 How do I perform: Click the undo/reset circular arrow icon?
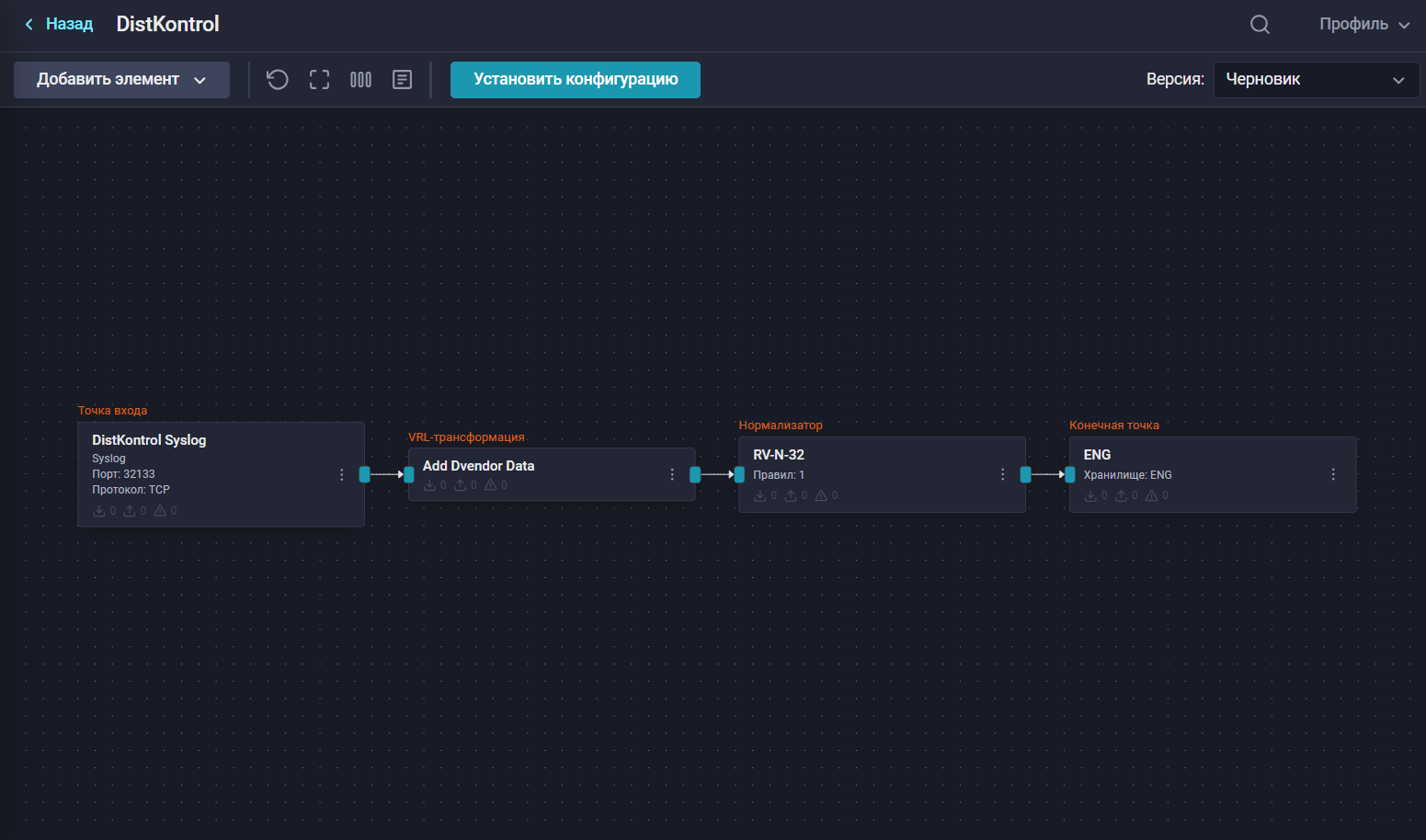click(x=278, y=80)
